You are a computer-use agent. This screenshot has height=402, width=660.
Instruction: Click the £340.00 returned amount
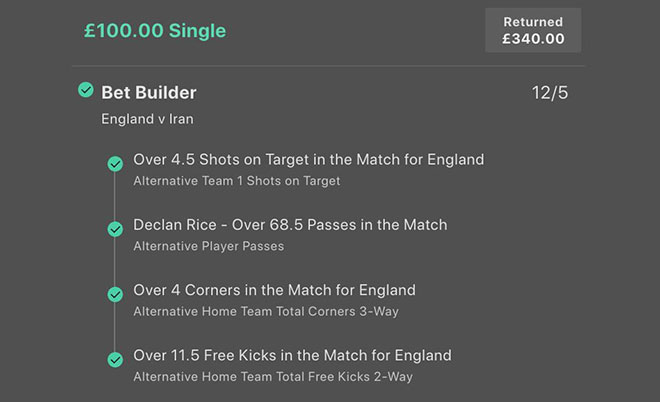click(x=533, y=39)
